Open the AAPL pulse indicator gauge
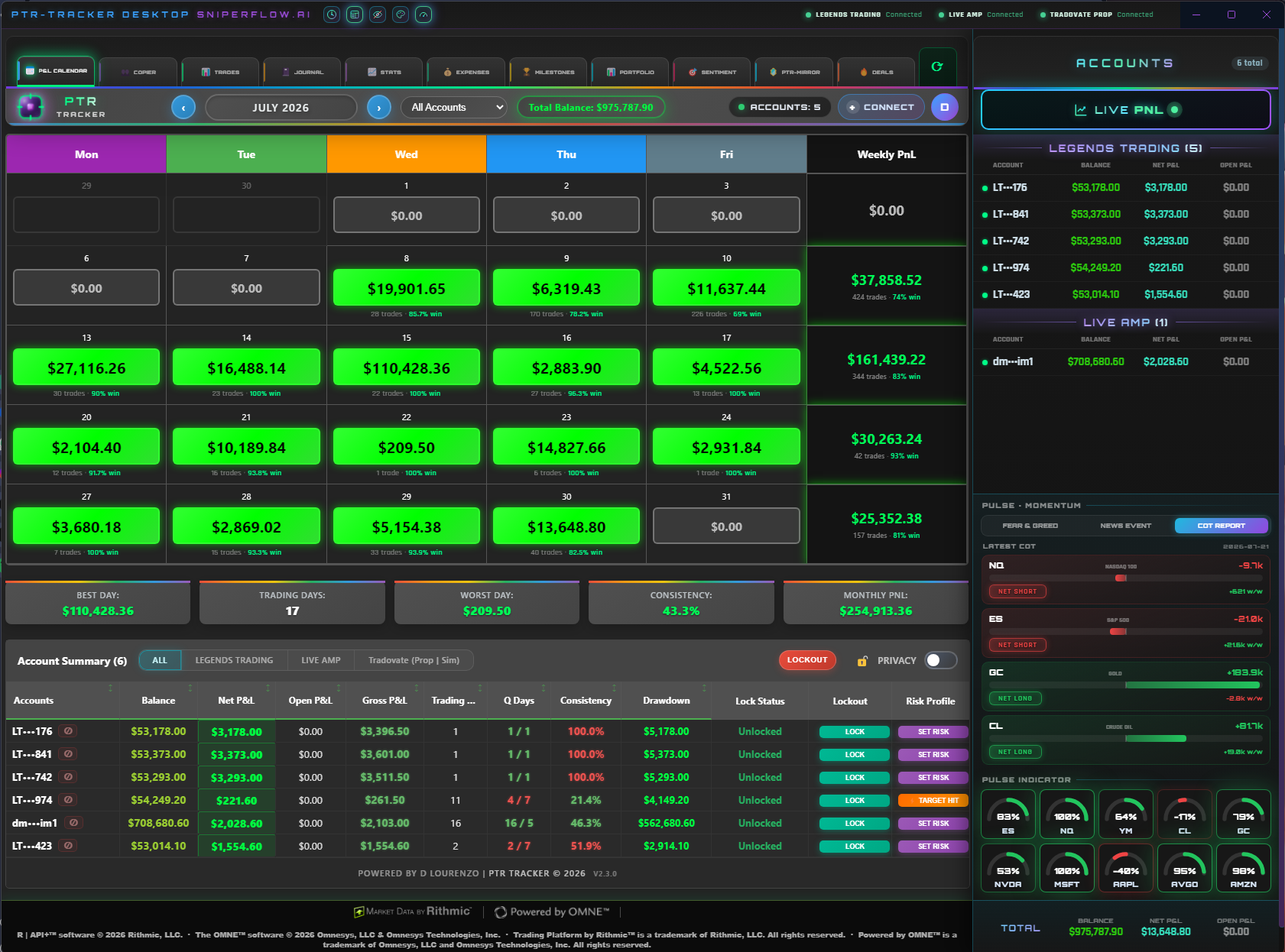Screen dimensions: 1285x952 (x=1126, y=867)
